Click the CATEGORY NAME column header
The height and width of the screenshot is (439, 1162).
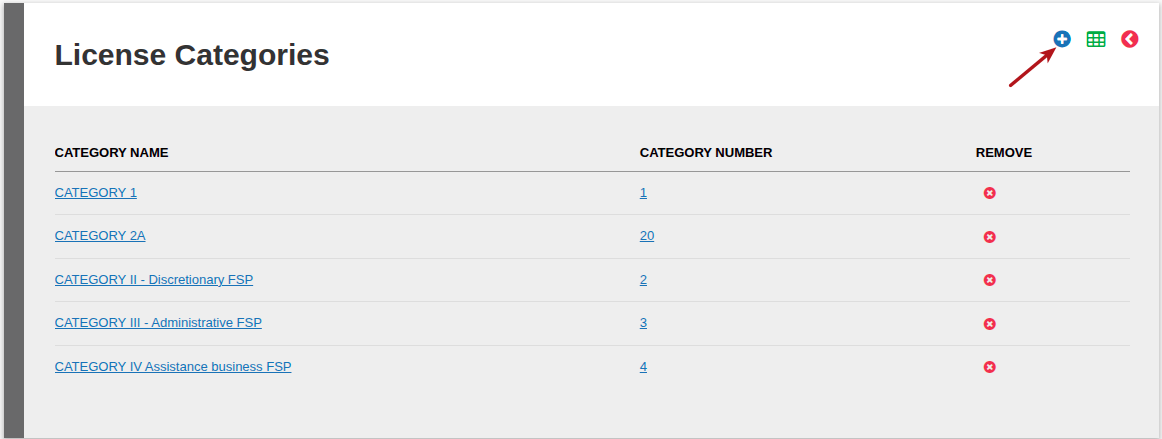point(111,153)
